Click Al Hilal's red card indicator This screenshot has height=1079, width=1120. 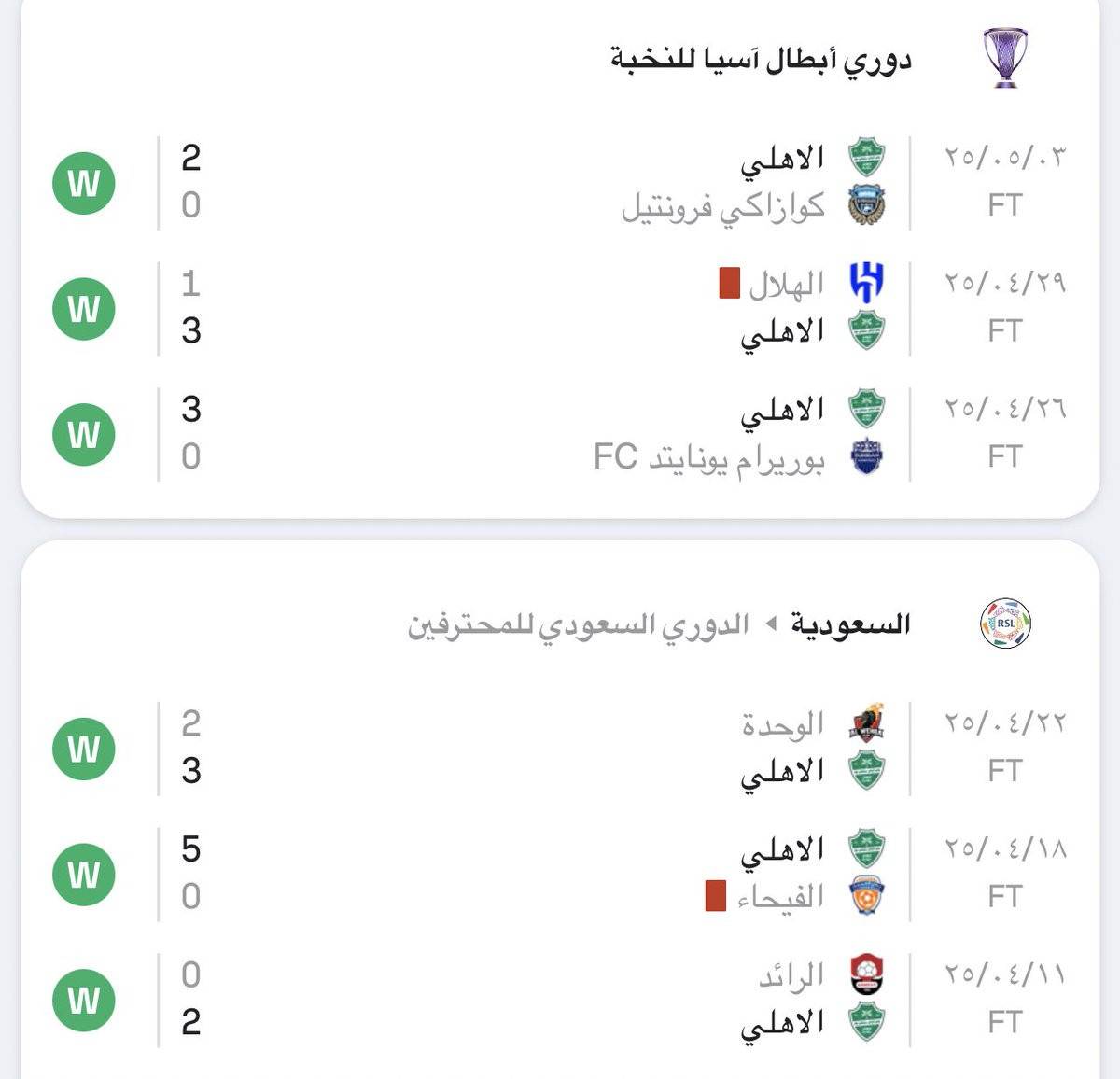730,283
